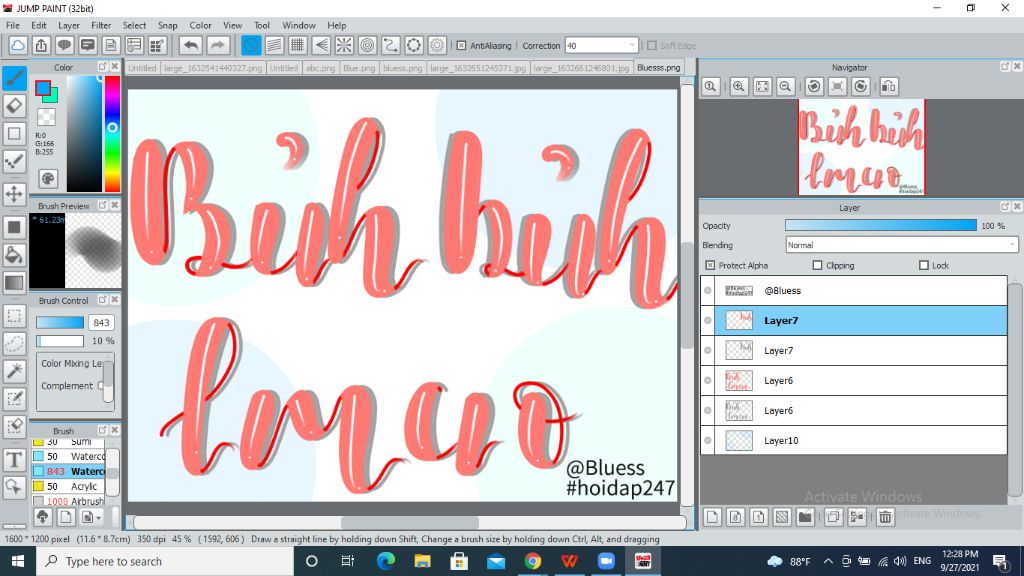Screen dimensions: 1024x576
Task: Switch to the bluess.png tab
Action: click(x=402, y=67)
